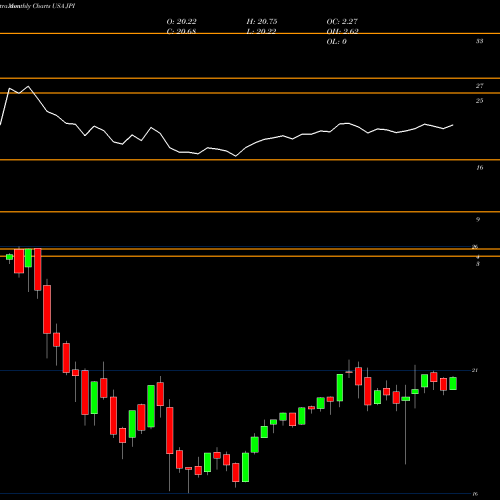Click the 'OC: 2.27' reading
The height and width of the screenshot is (500, 500).
(342, 22)
